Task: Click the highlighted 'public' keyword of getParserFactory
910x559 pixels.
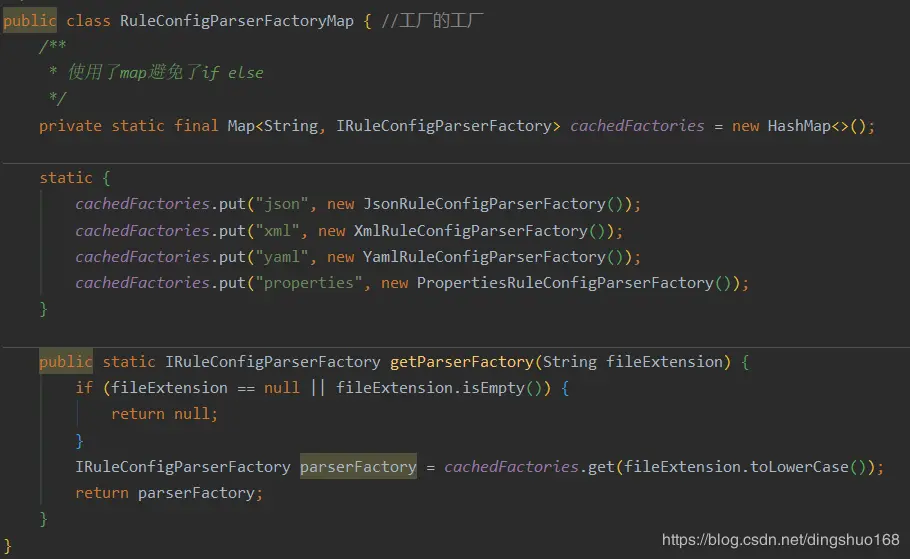Action: pos(66,361)
